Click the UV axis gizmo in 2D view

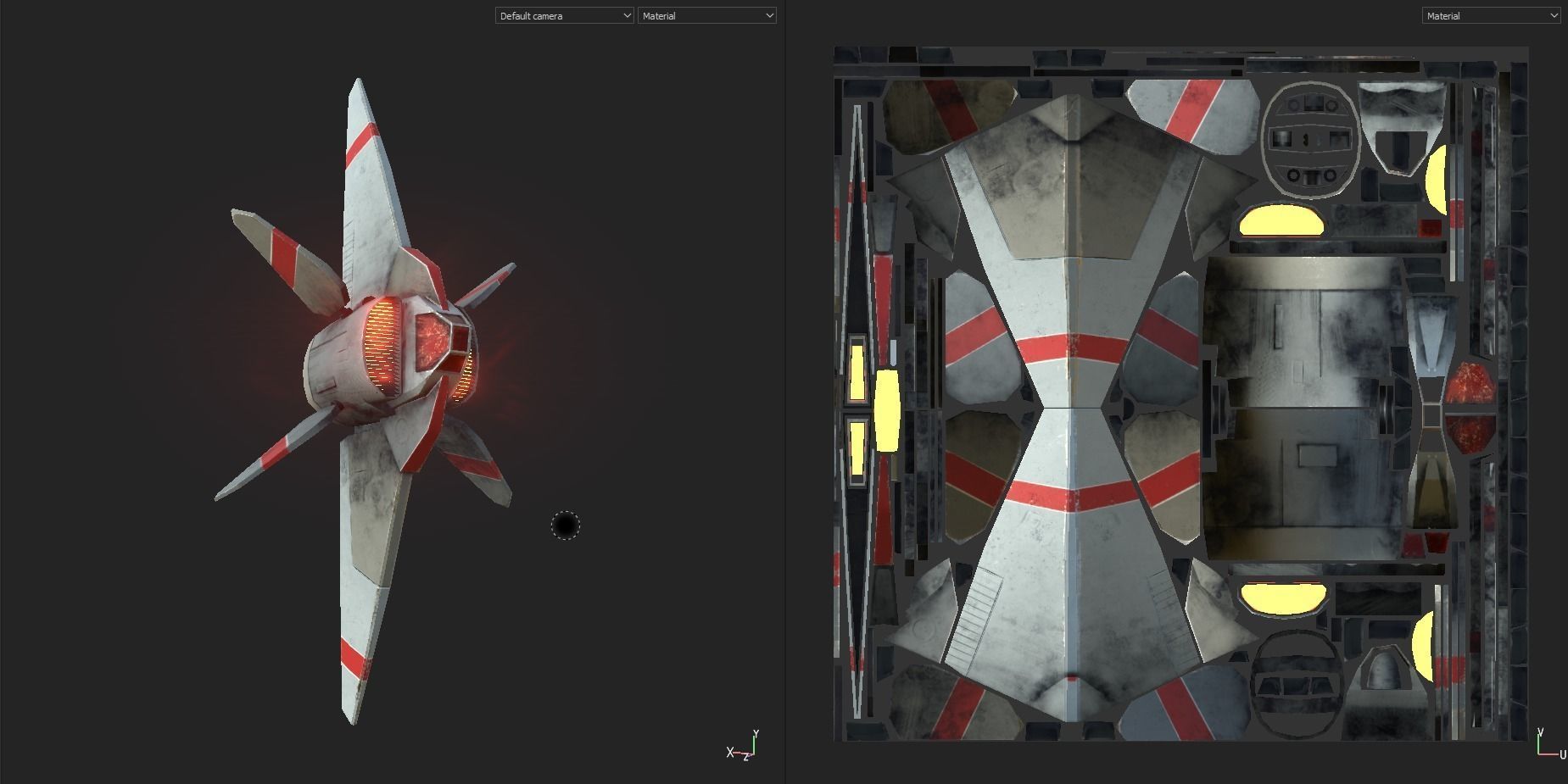tap(1551, 743)
